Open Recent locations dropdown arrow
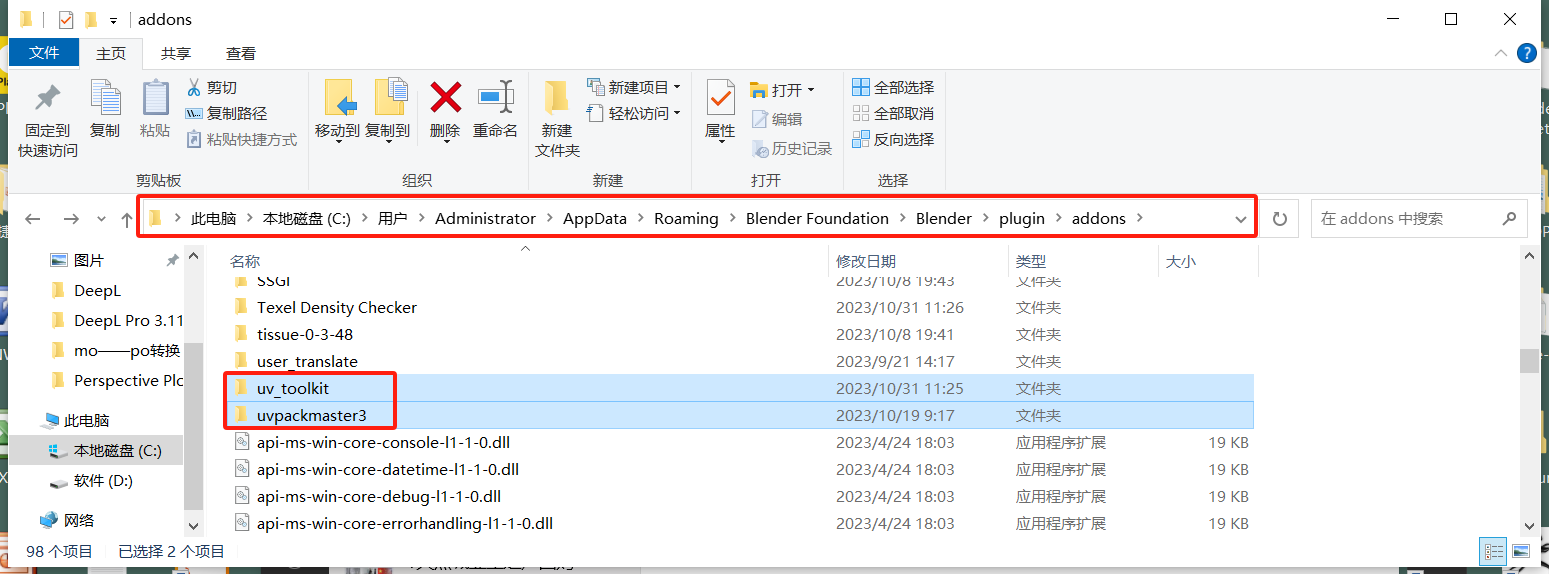Image resolution: width=1549 pixels, height=574 pixels. coord(101,219)
